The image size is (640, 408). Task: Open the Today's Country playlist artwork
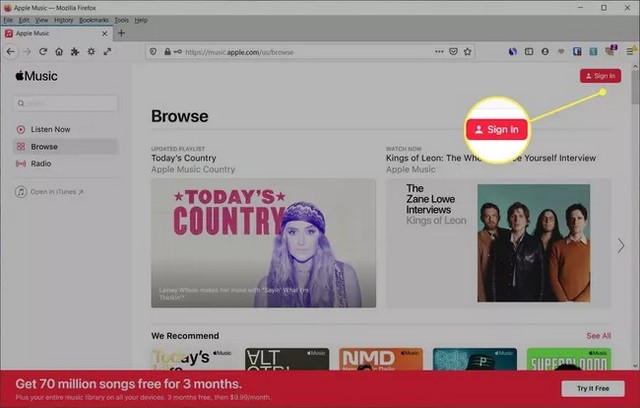point(263,243)
